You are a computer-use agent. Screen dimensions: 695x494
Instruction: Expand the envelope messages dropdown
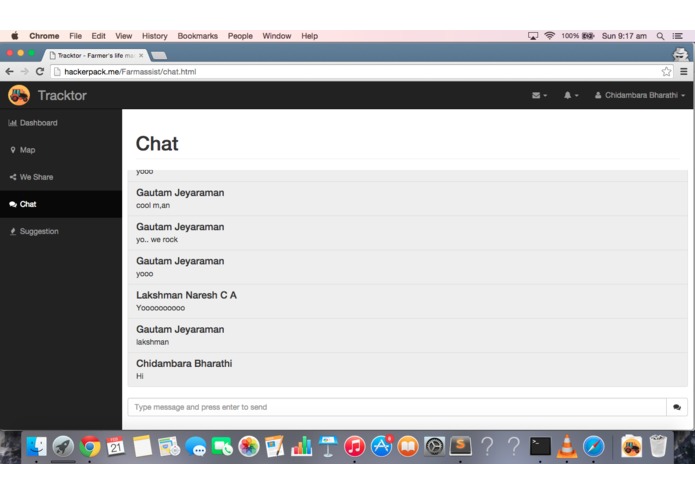[x=539, y=95]
